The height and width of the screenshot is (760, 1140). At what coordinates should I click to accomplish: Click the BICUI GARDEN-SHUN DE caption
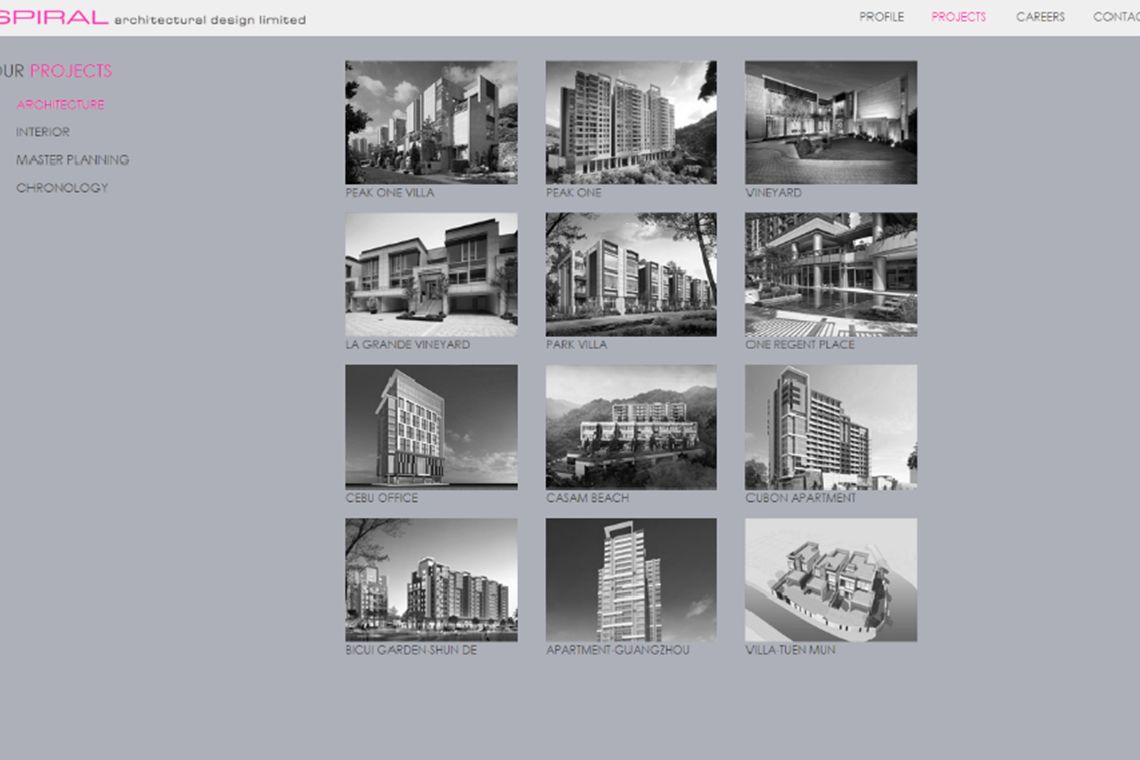click(x=412, y=650)
